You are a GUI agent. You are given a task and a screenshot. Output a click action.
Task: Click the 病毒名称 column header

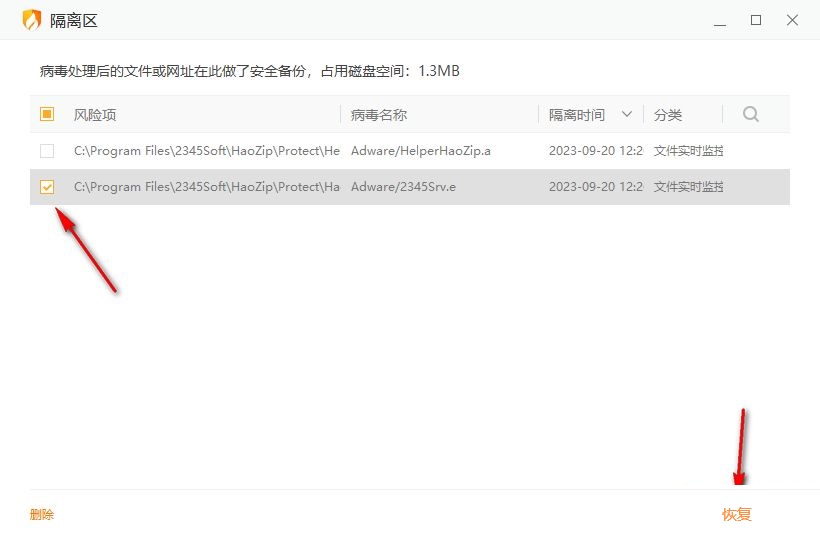[x=379, y=114]
